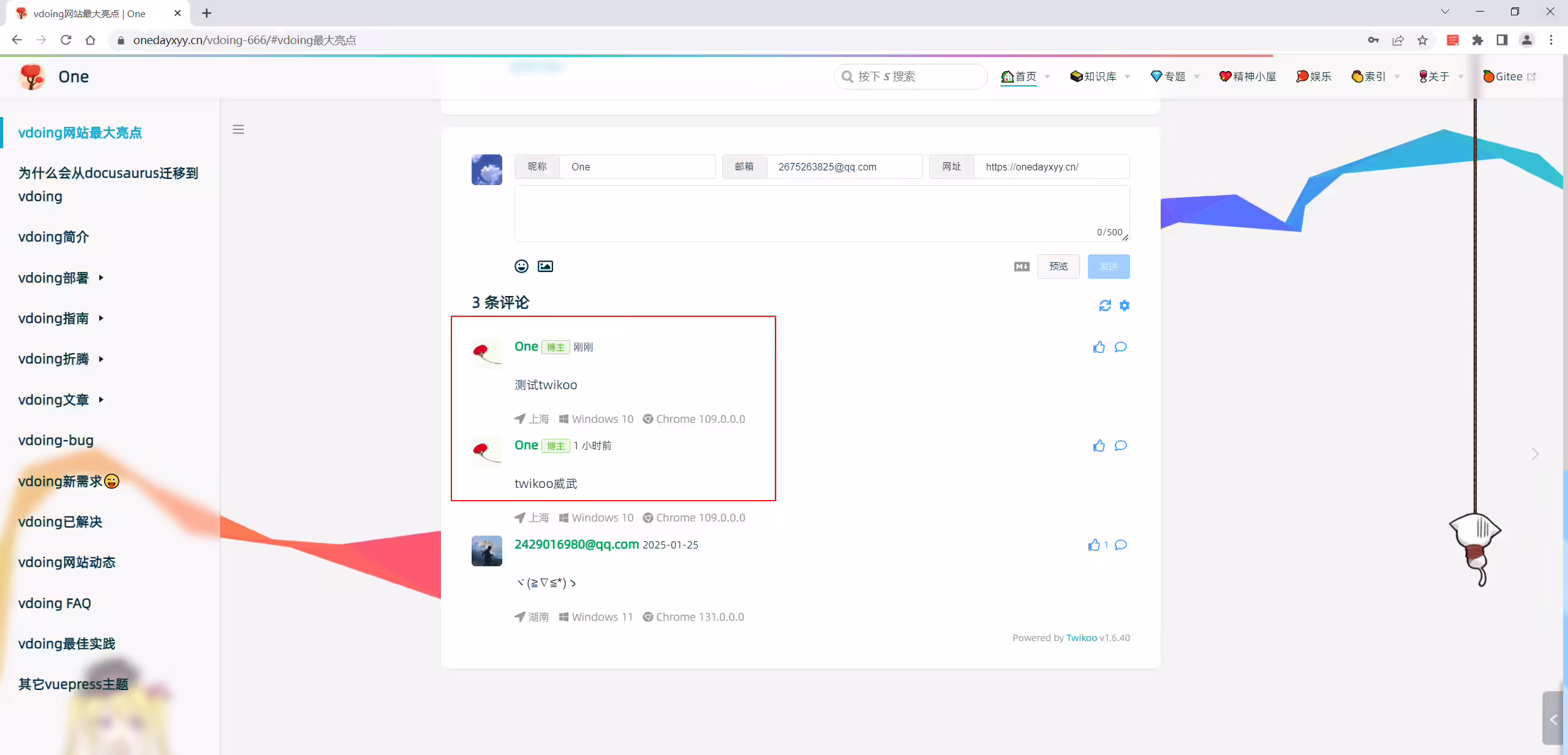Open the 关于 dropdown in navbar

pos(1441,77)
